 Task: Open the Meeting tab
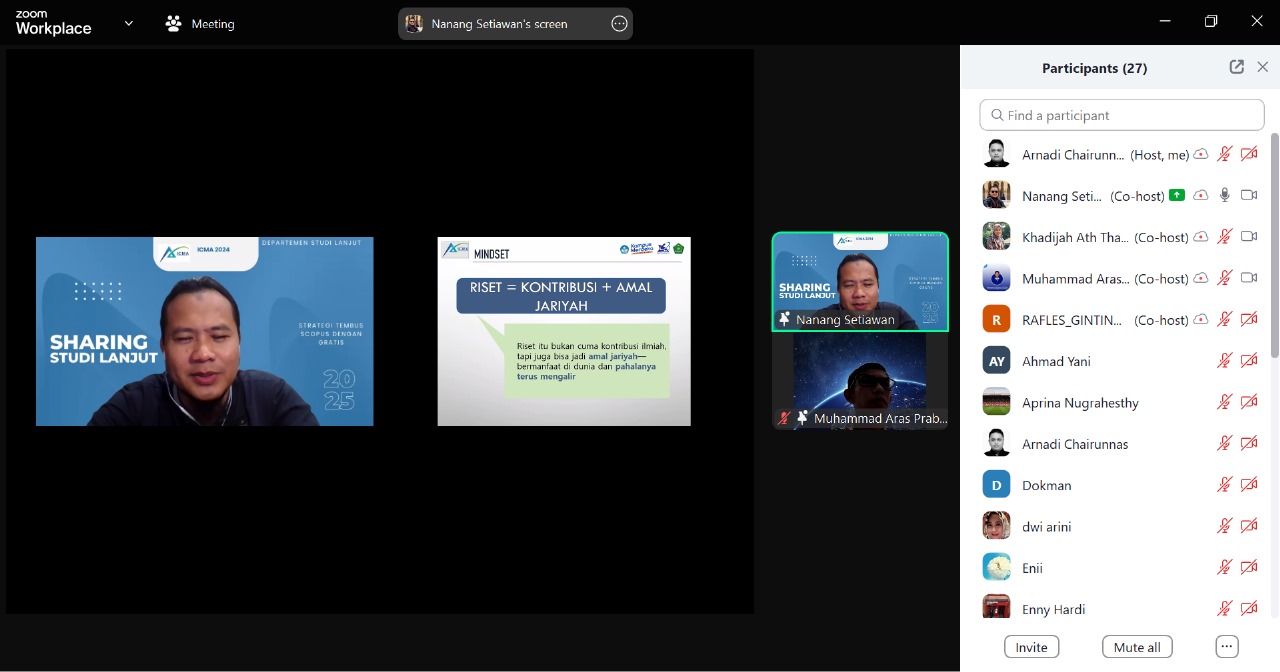pyautogui.click(x=212, y=24)
